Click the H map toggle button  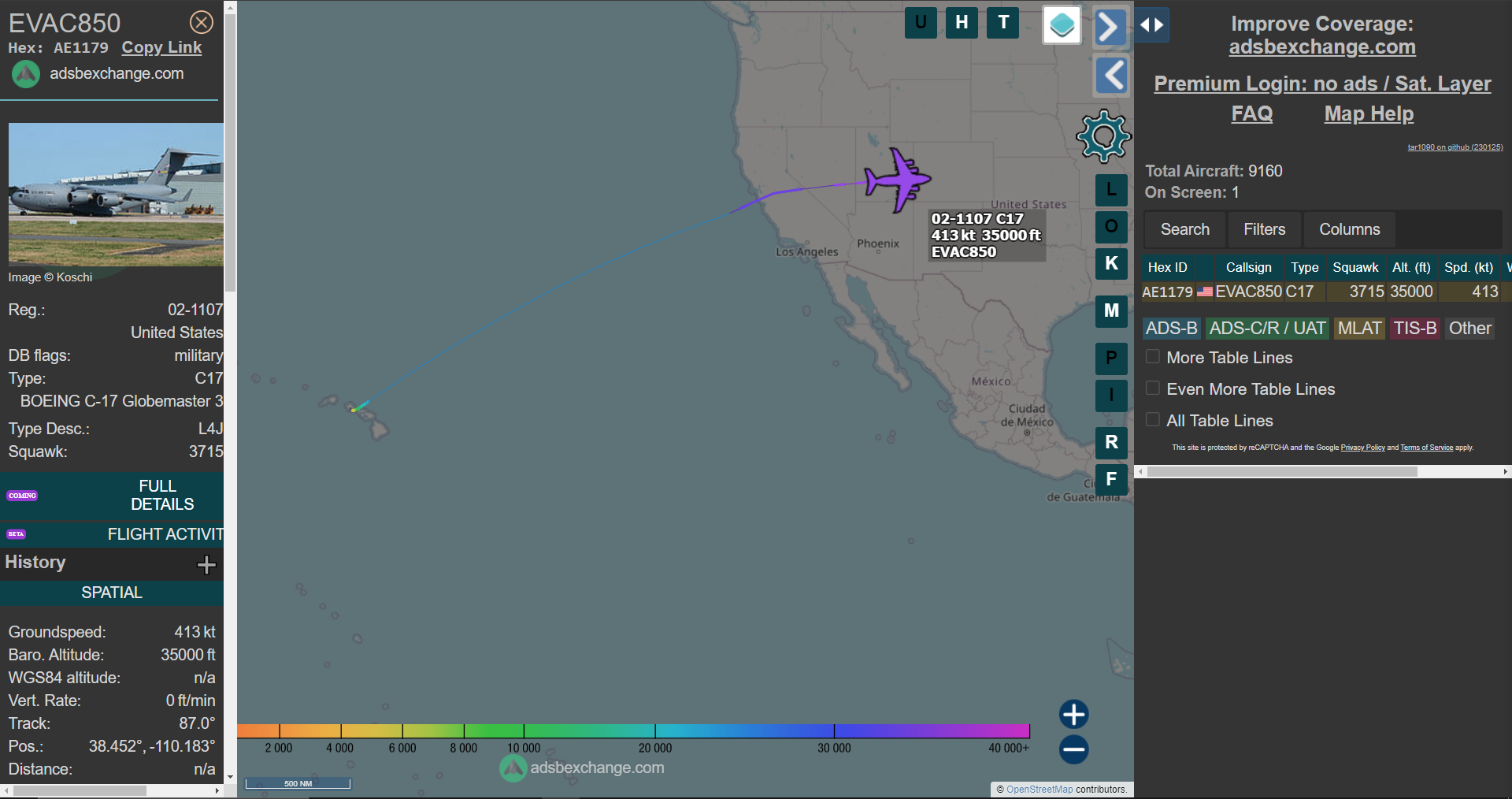click(x=962, y=23)
